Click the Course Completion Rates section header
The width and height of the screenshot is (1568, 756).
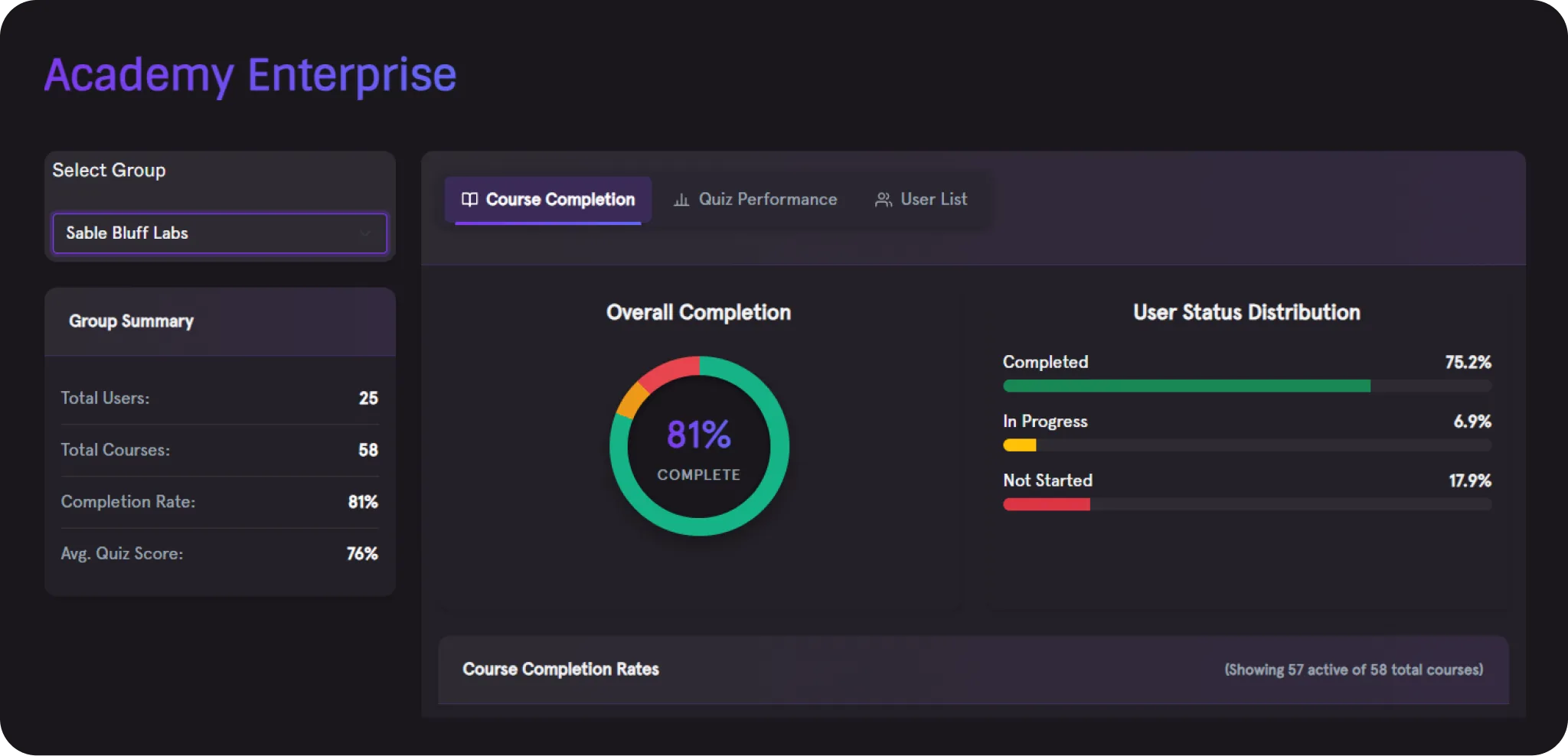point(560,670)
